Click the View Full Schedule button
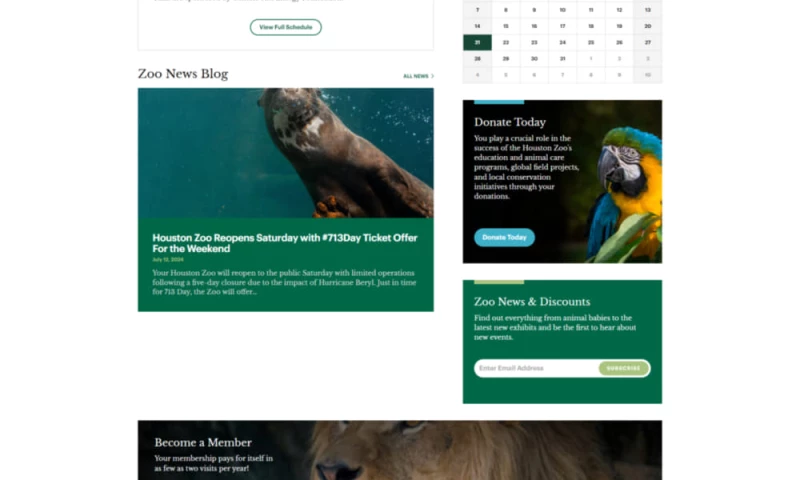Image resolution: width=800 pixels, height=480 pixels. click(285, 27)
